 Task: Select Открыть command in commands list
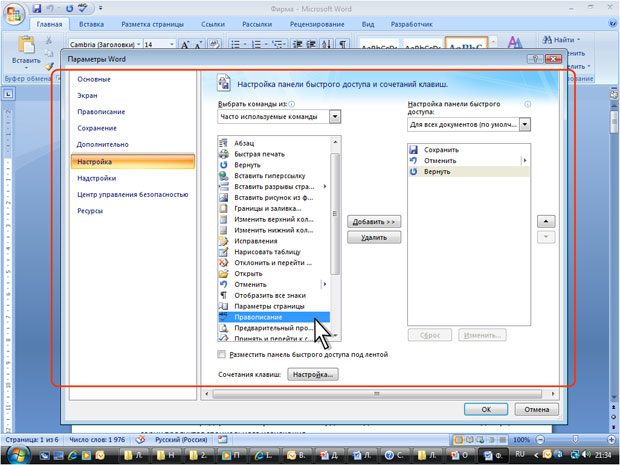[274, 274]
